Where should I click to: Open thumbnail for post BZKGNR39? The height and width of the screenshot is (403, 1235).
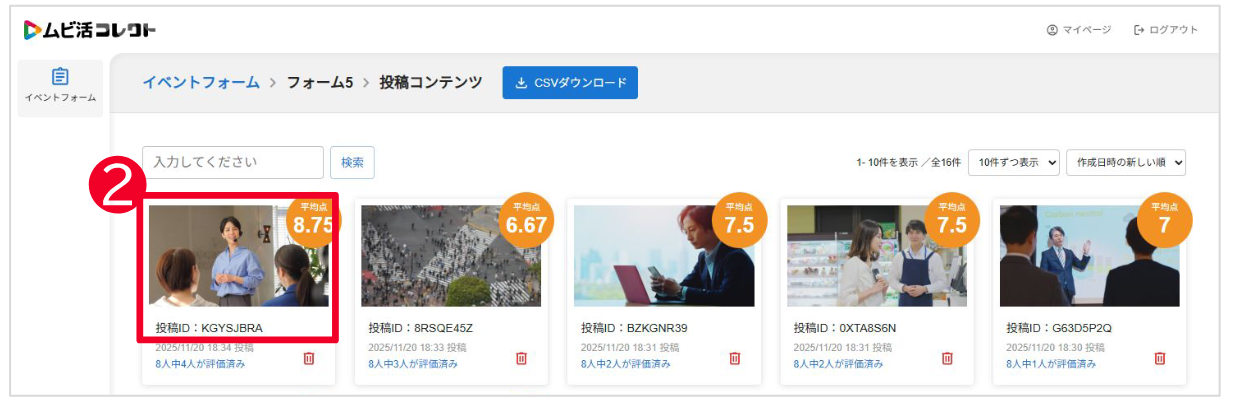coord(663,256)
